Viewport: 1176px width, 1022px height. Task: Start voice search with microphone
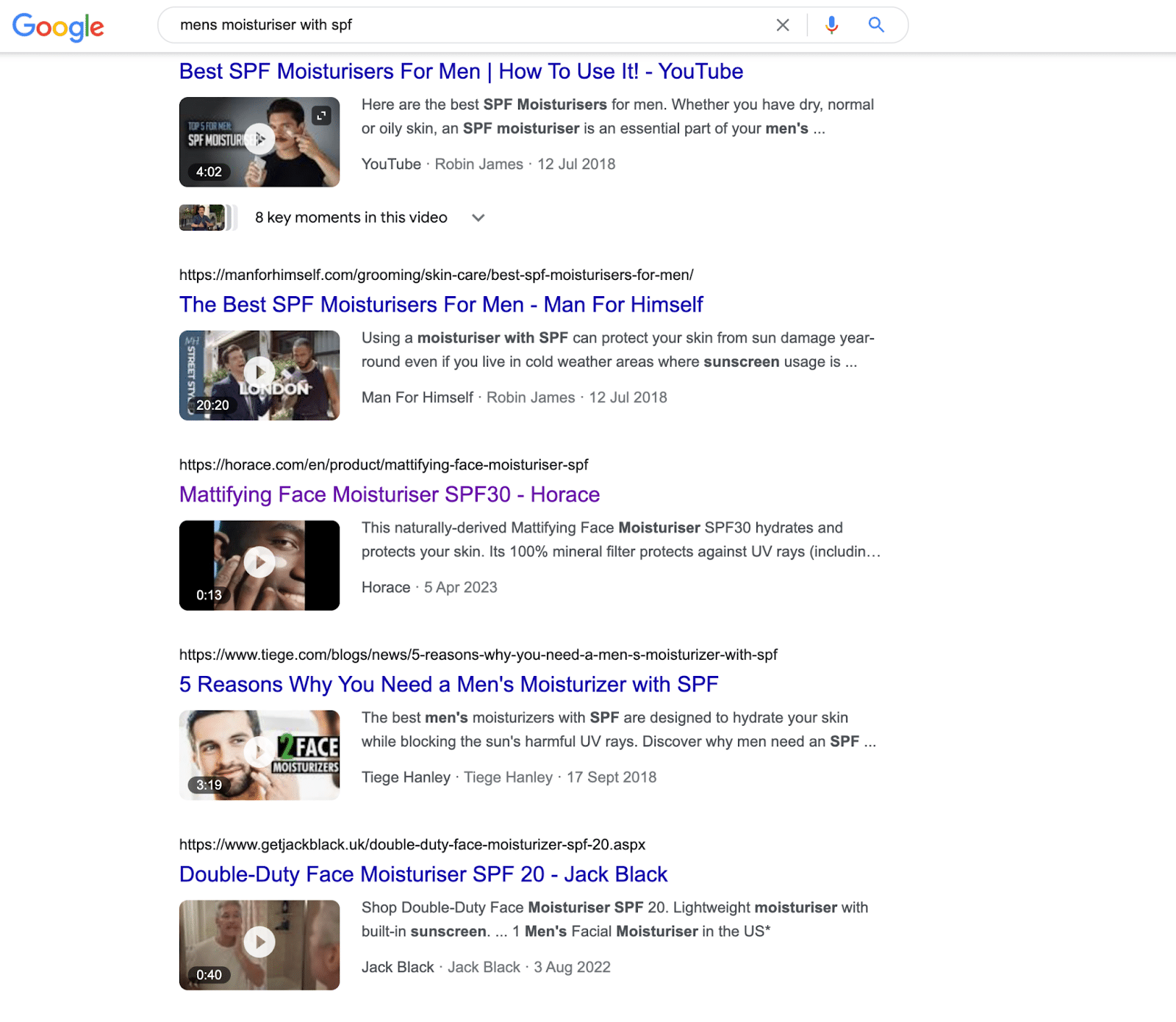pyautogui.click(x=831, y=25)
